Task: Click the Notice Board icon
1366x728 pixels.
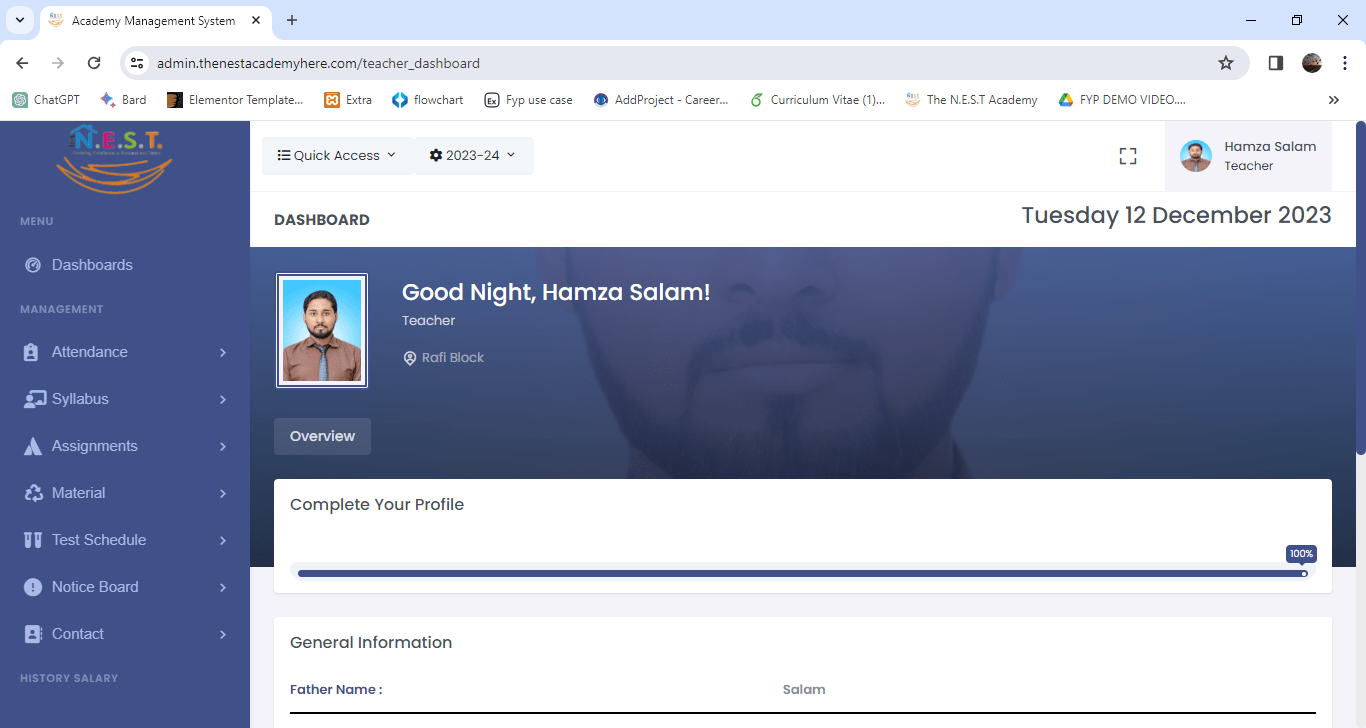Action: 33,587
